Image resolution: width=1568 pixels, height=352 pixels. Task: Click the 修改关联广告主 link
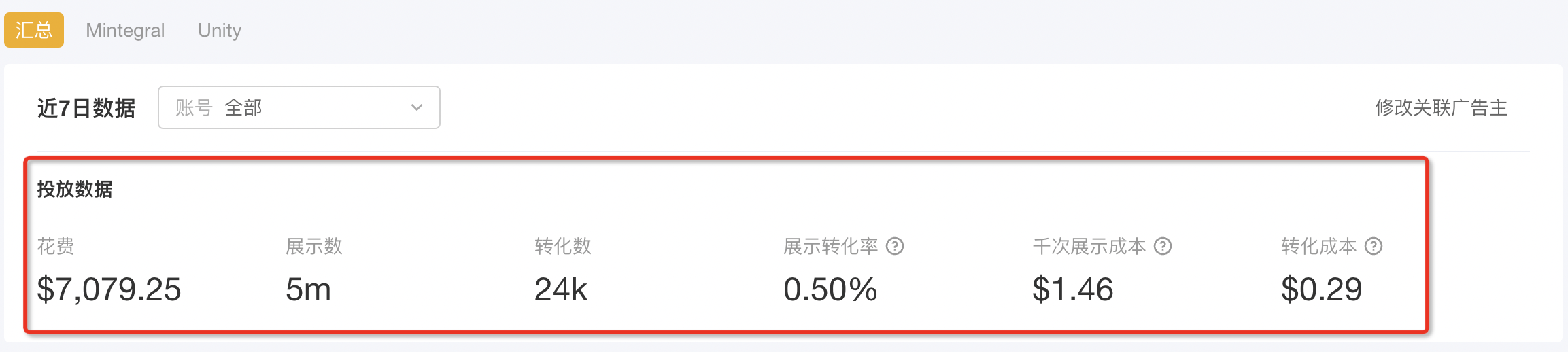pos(1442,107)
